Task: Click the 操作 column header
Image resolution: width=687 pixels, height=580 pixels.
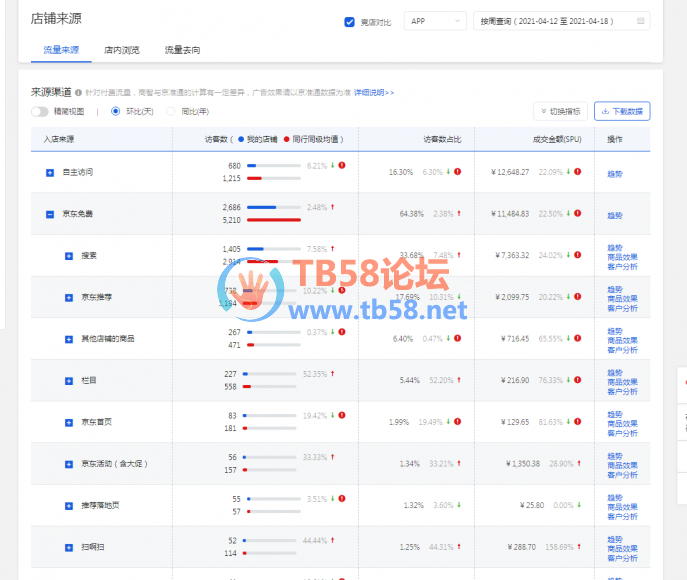Action: point(615,139)
